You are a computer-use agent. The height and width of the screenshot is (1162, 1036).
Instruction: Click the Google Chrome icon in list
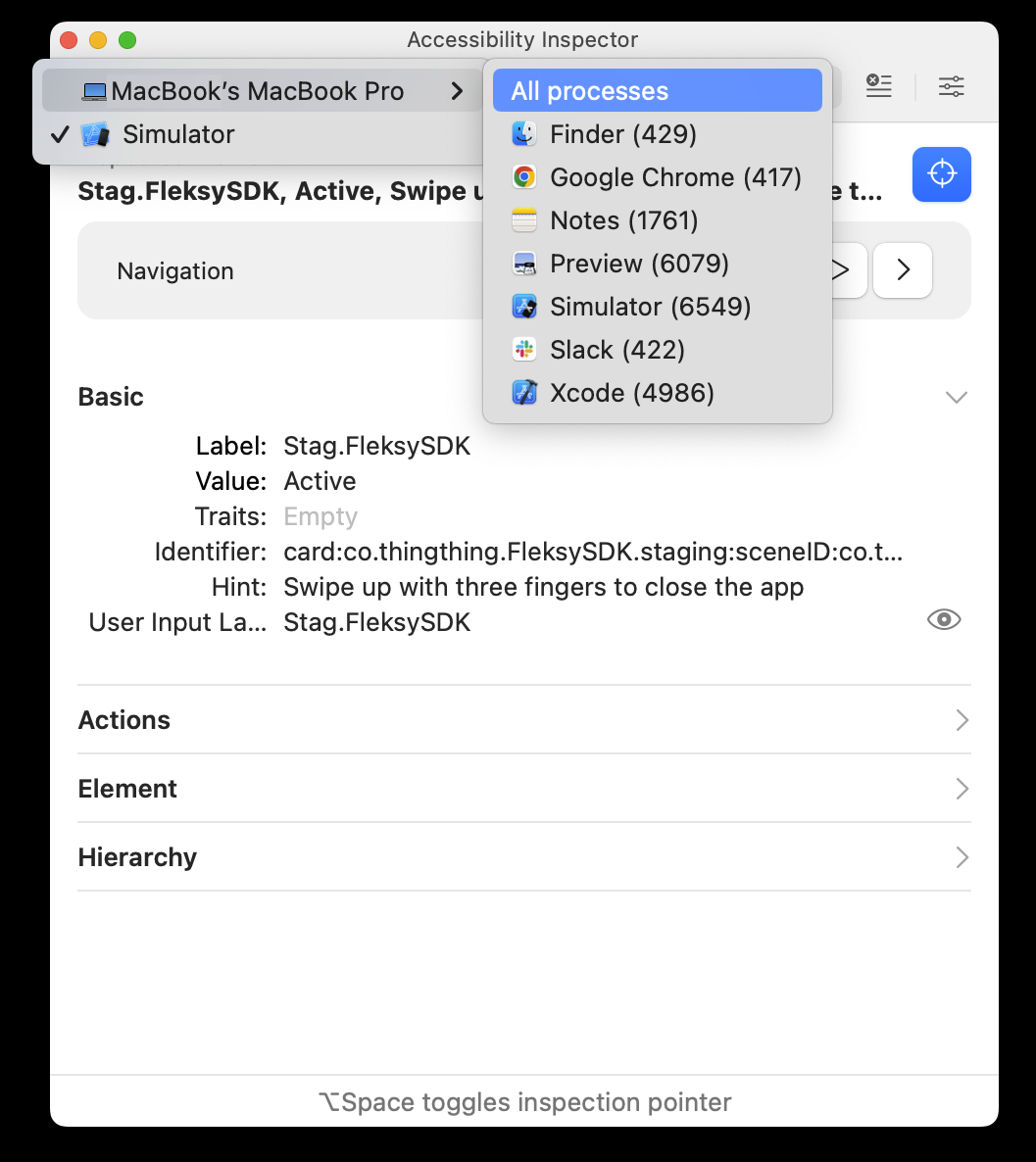pos(524,177)
